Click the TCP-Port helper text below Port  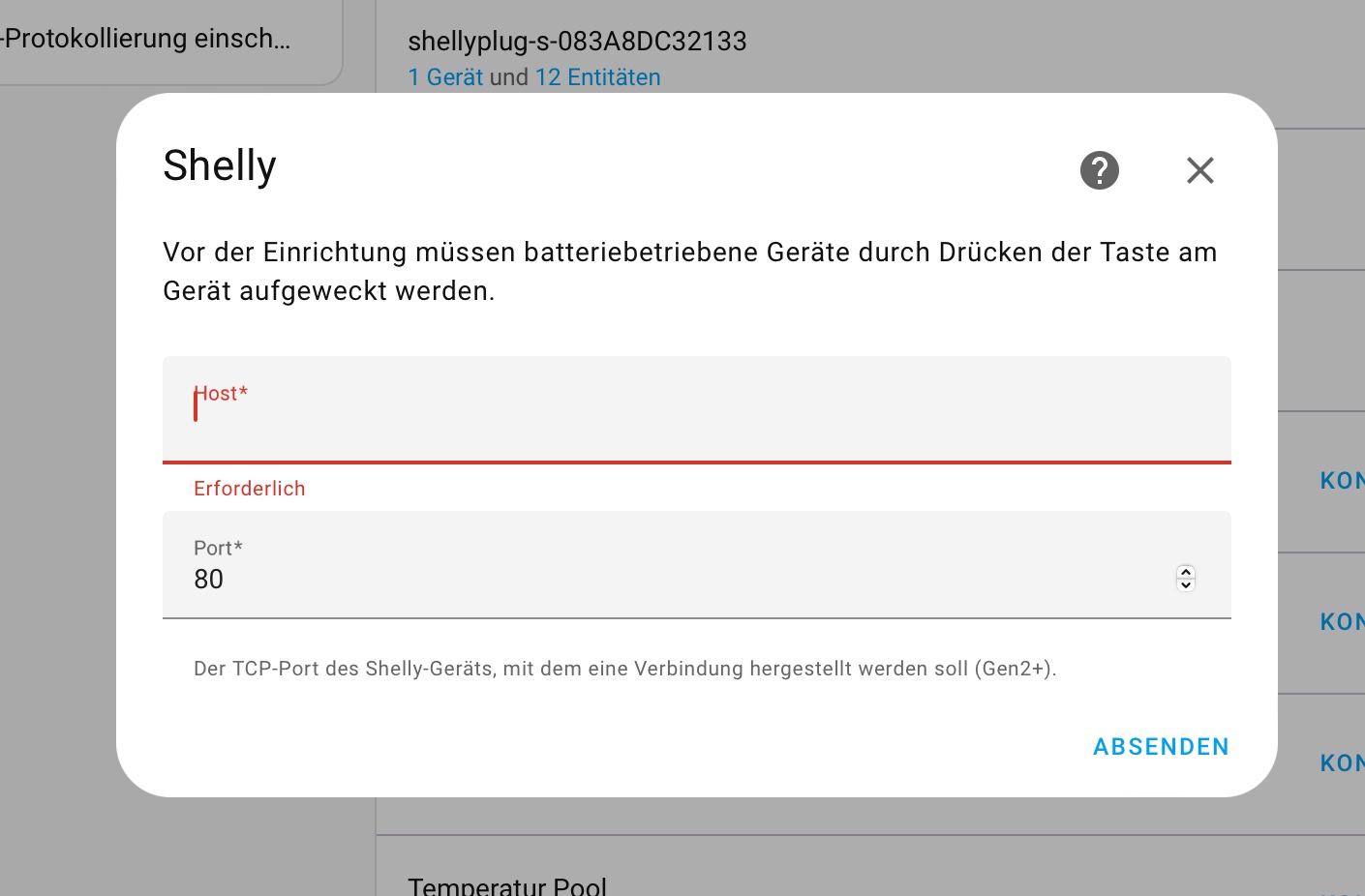pyautogui.click(x=624, y=669)
